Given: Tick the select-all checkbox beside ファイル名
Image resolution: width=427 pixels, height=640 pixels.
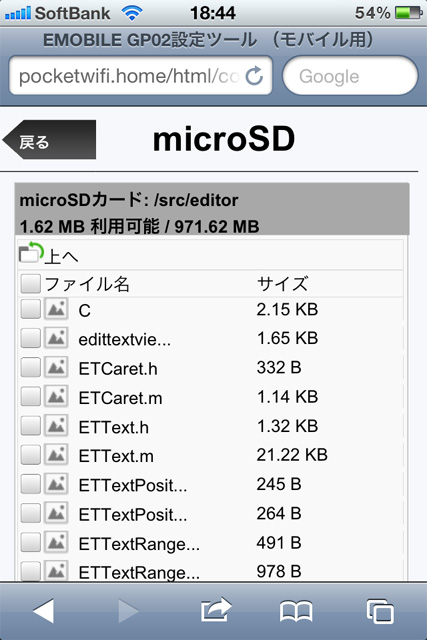Looking at the screenshot, I should coord(31,283).
